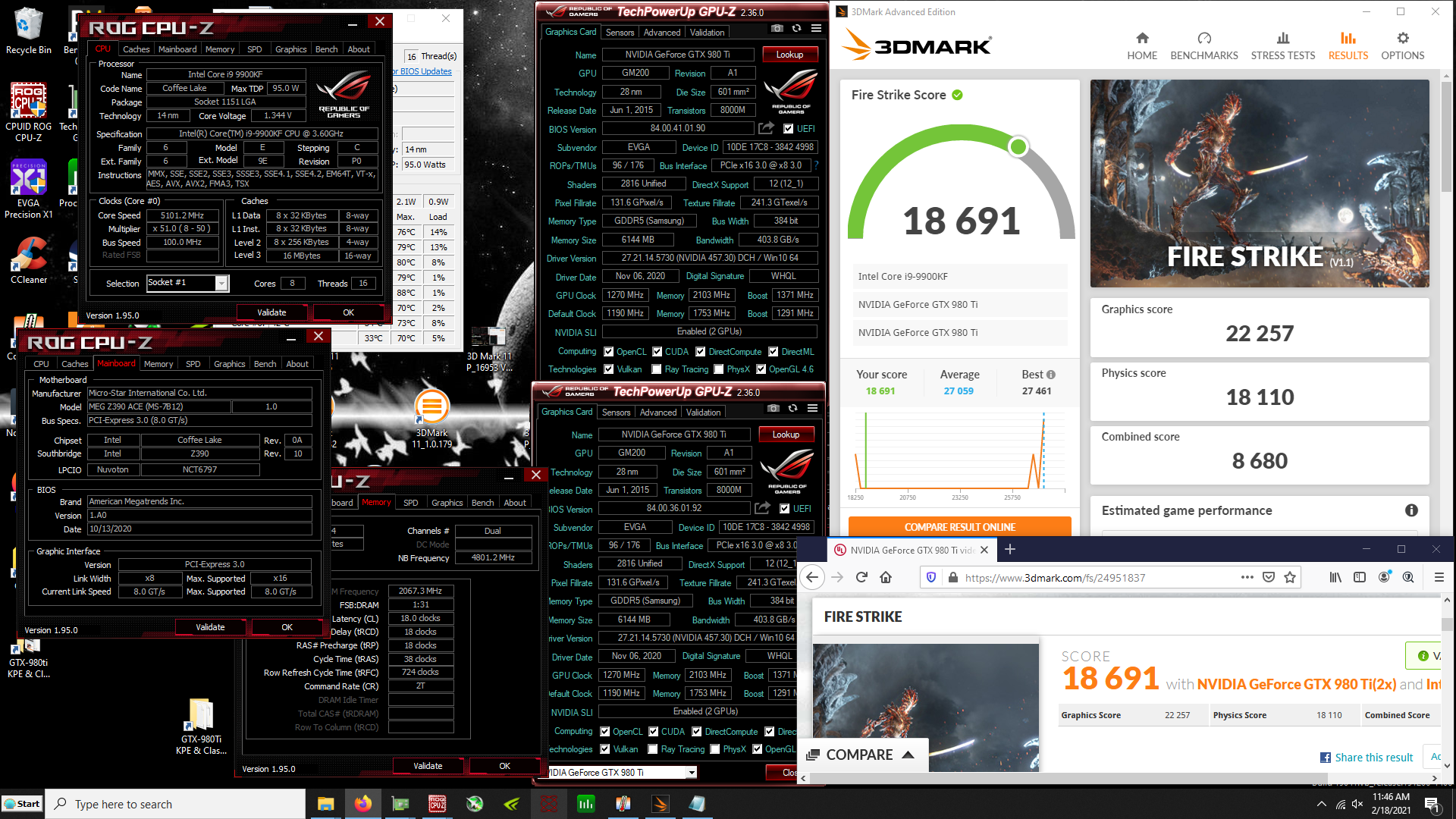This screenshot has width=1456, height=819.
Task: Click the Firefox account icon
Action: tap(1384, 577)
